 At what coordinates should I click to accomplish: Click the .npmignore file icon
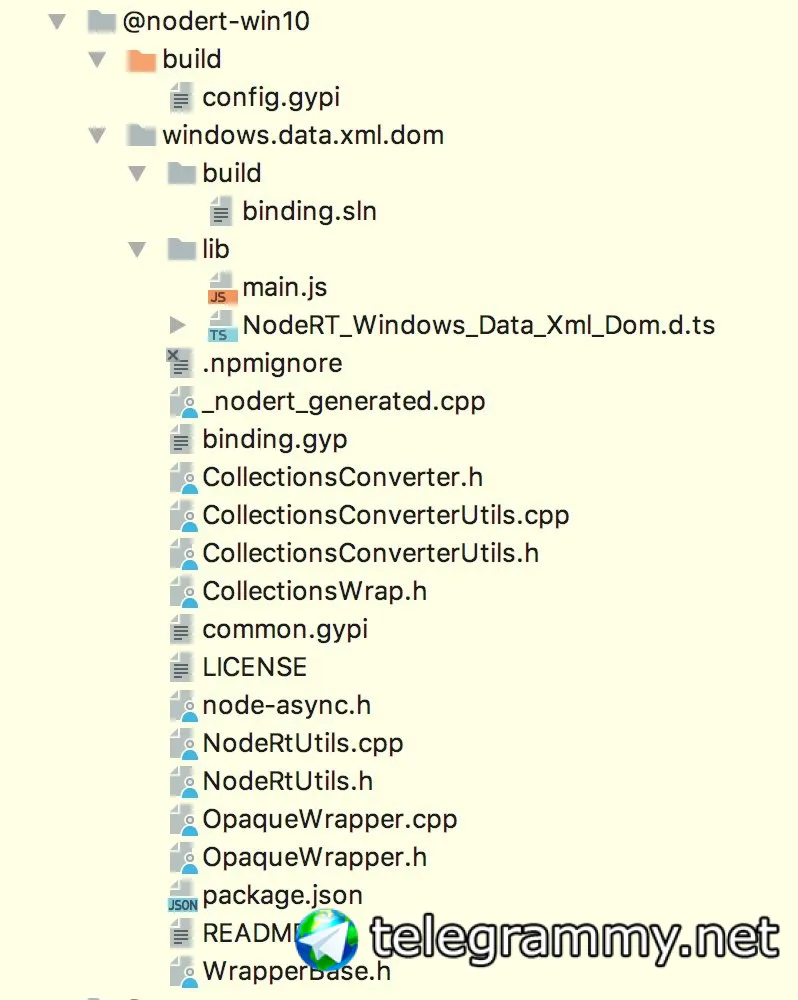click(181, 364)
